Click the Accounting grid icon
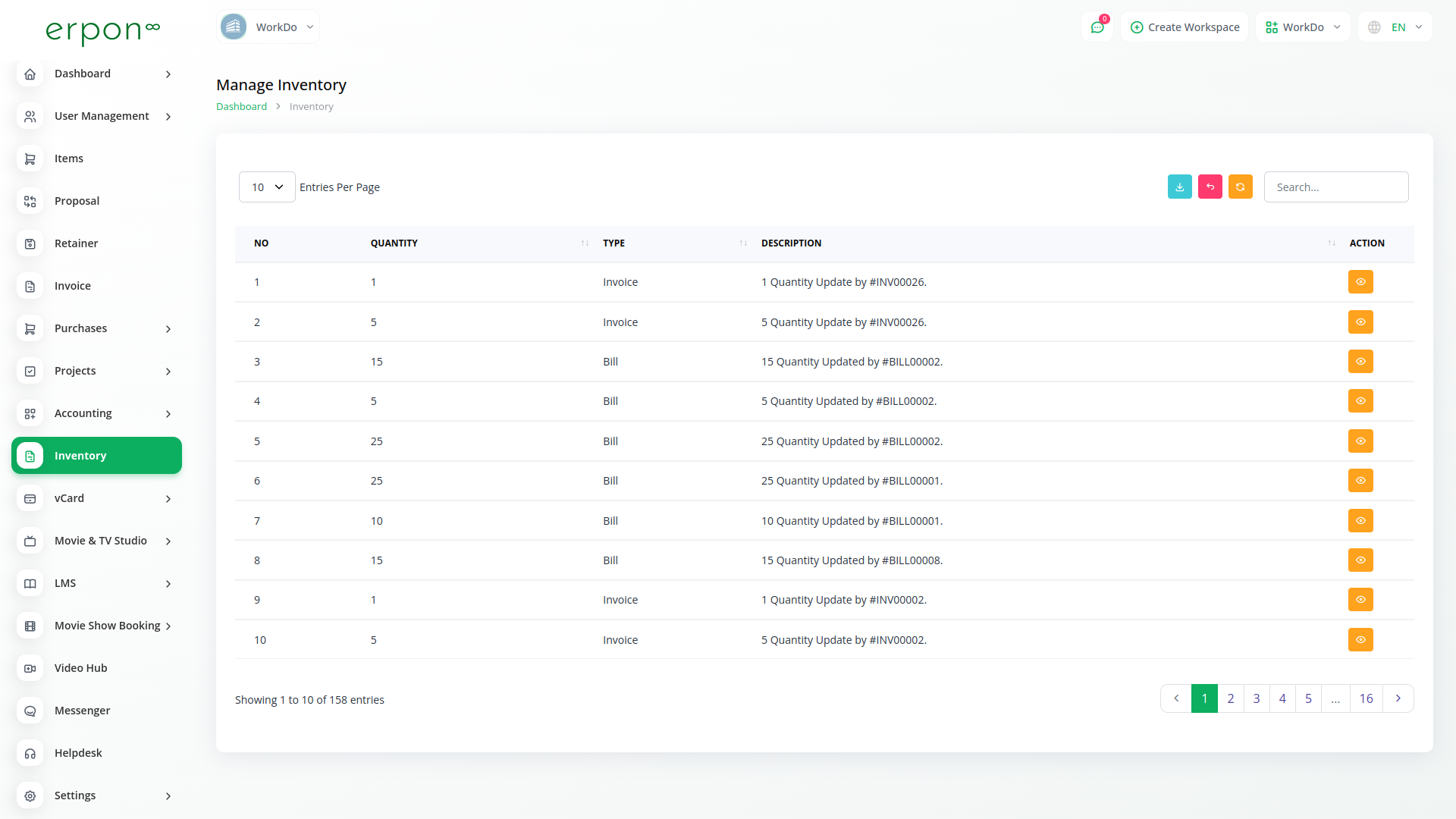Screen dimensions: 1456x819 pos(30,413)
